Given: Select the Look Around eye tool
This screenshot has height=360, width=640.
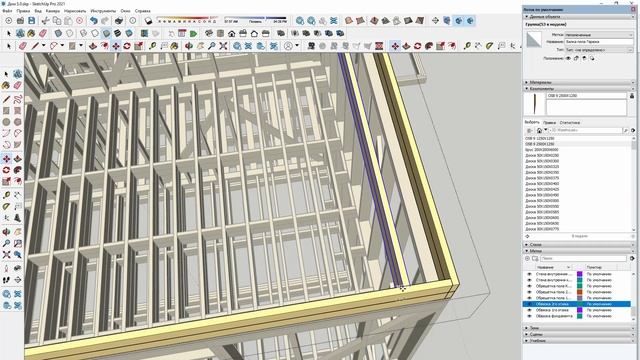Looking at the screenshot, I should [18, 268].
